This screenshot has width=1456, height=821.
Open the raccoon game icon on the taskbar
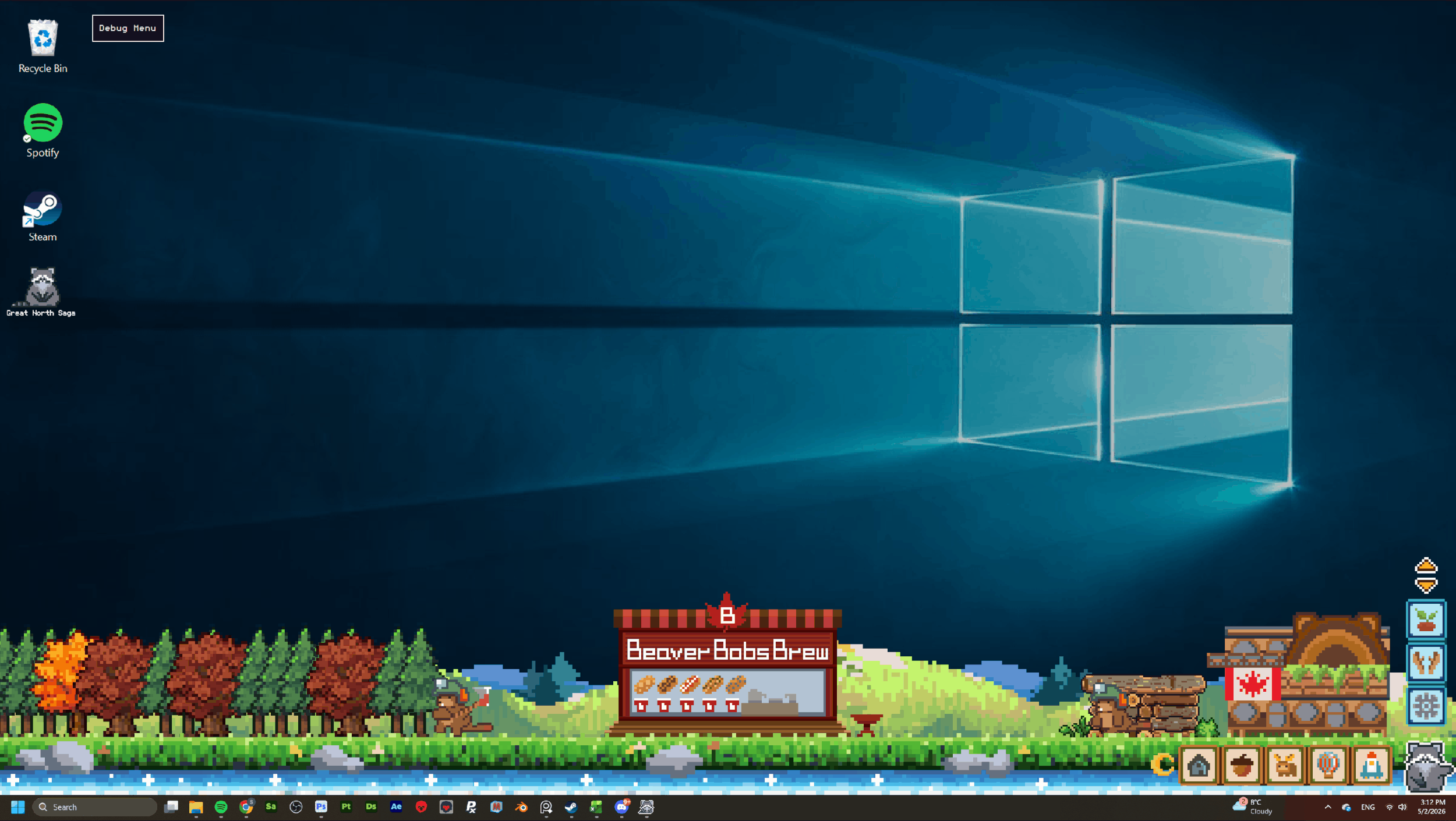pos(646,807)
